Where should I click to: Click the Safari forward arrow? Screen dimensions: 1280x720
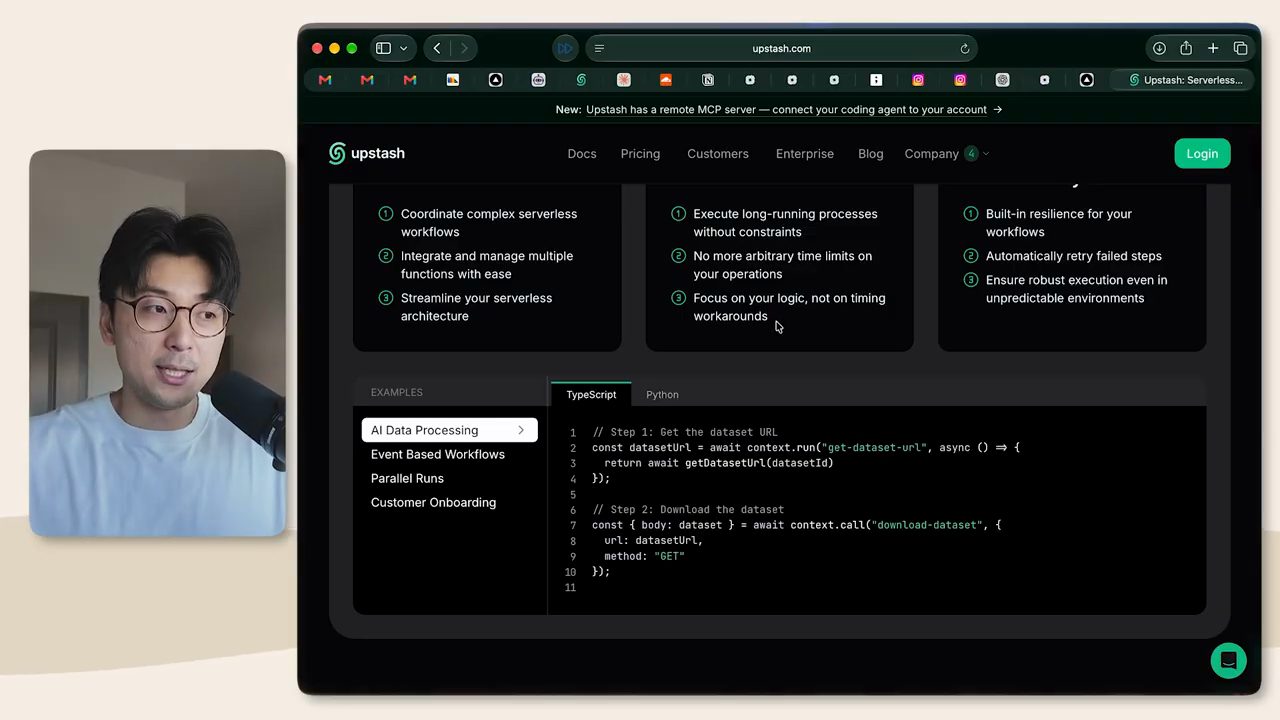[464, 48]
